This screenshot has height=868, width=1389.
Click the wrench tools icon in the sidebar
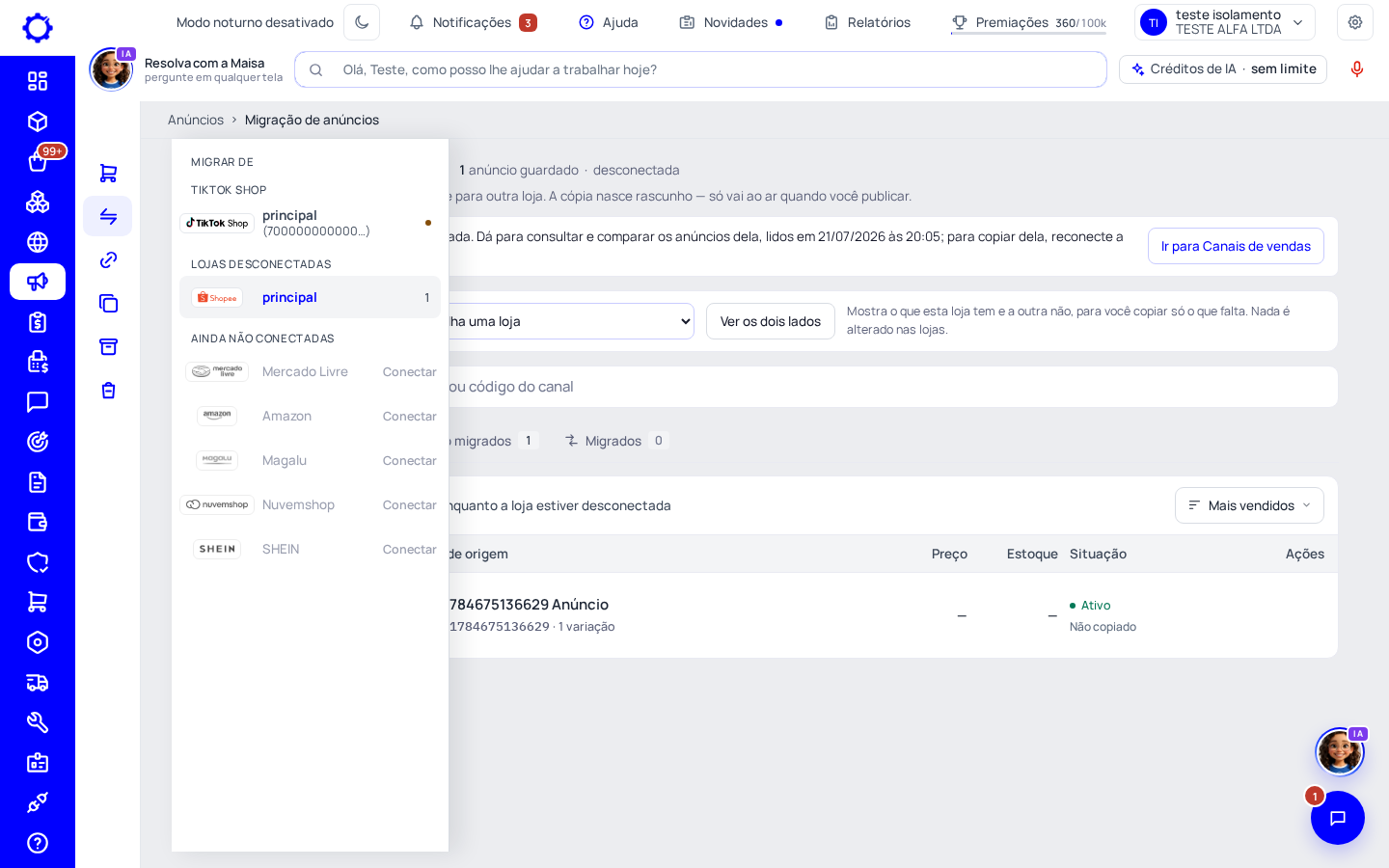(x=38, y=722)
